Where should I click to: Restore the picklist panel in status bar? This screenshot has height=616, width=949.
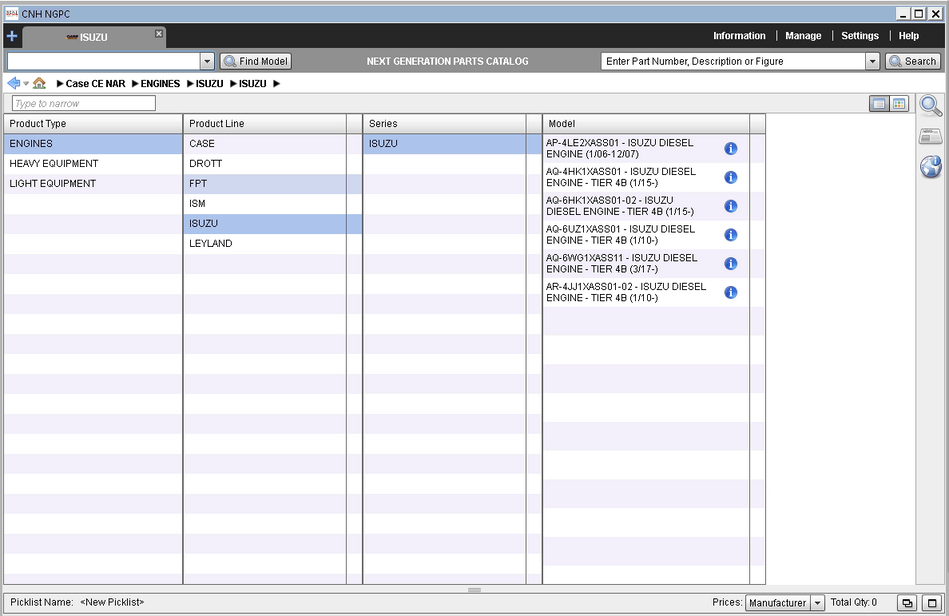(906, 603)
